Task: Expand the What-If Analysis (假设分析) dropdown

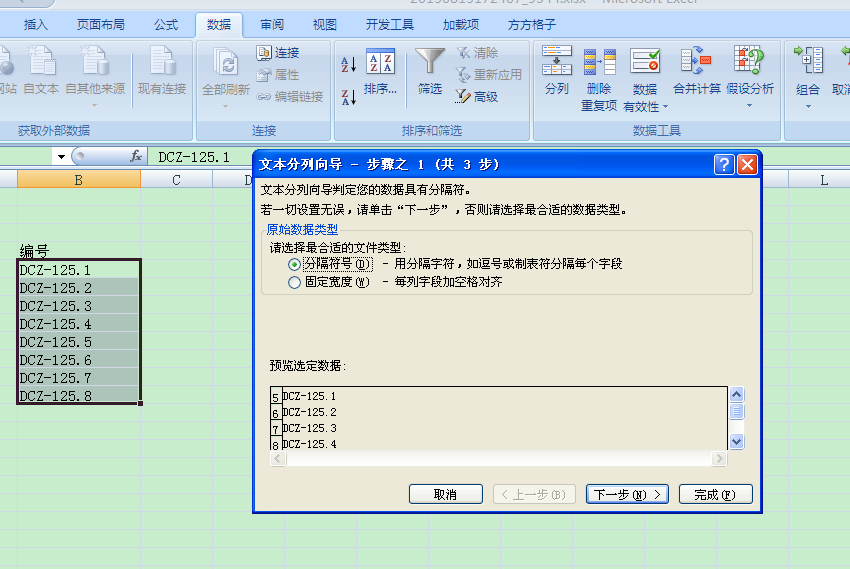Action: coord(749,105)
